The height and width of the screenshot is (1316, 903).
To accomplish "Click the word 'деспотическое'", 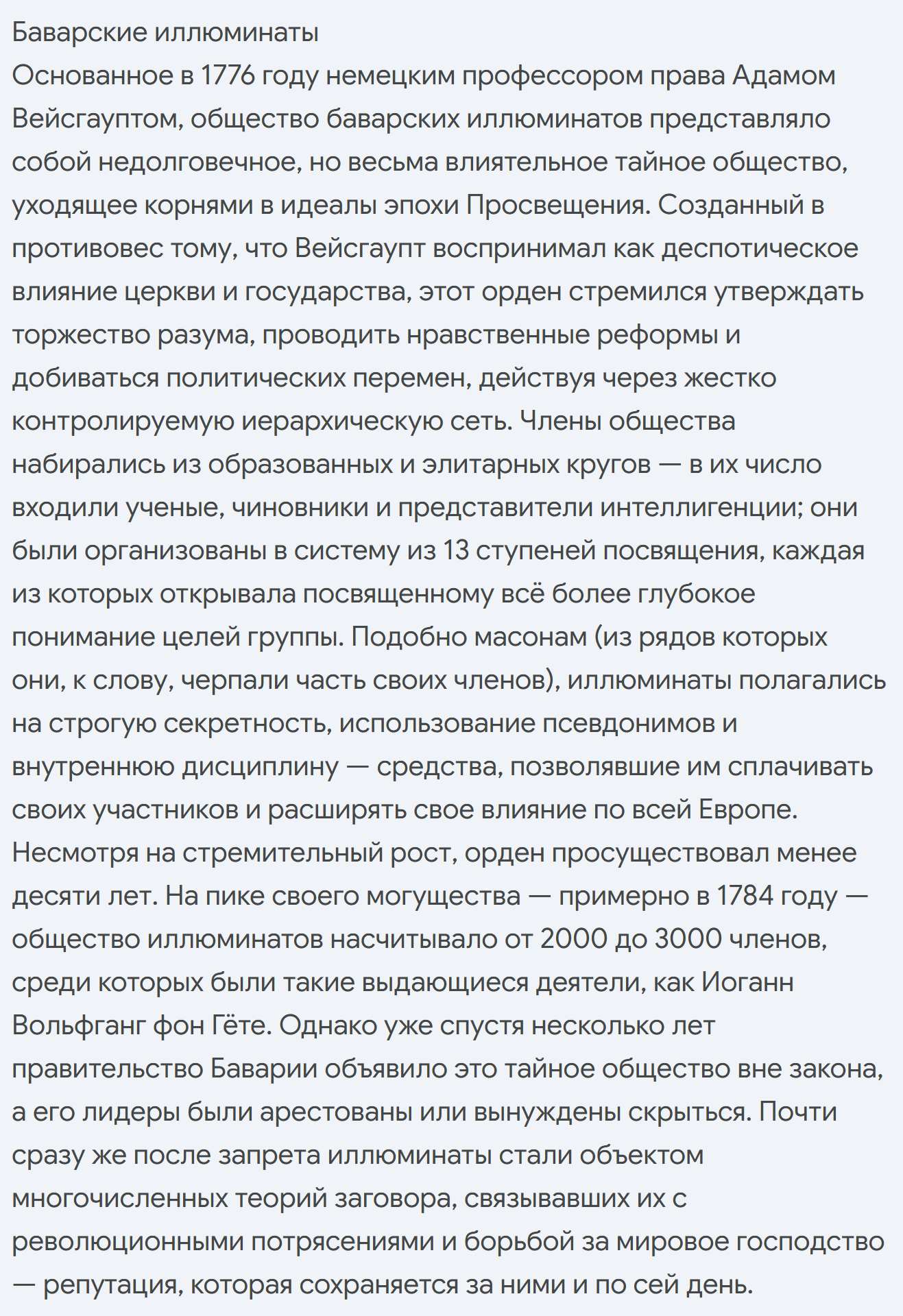I will tap(760, 248).
